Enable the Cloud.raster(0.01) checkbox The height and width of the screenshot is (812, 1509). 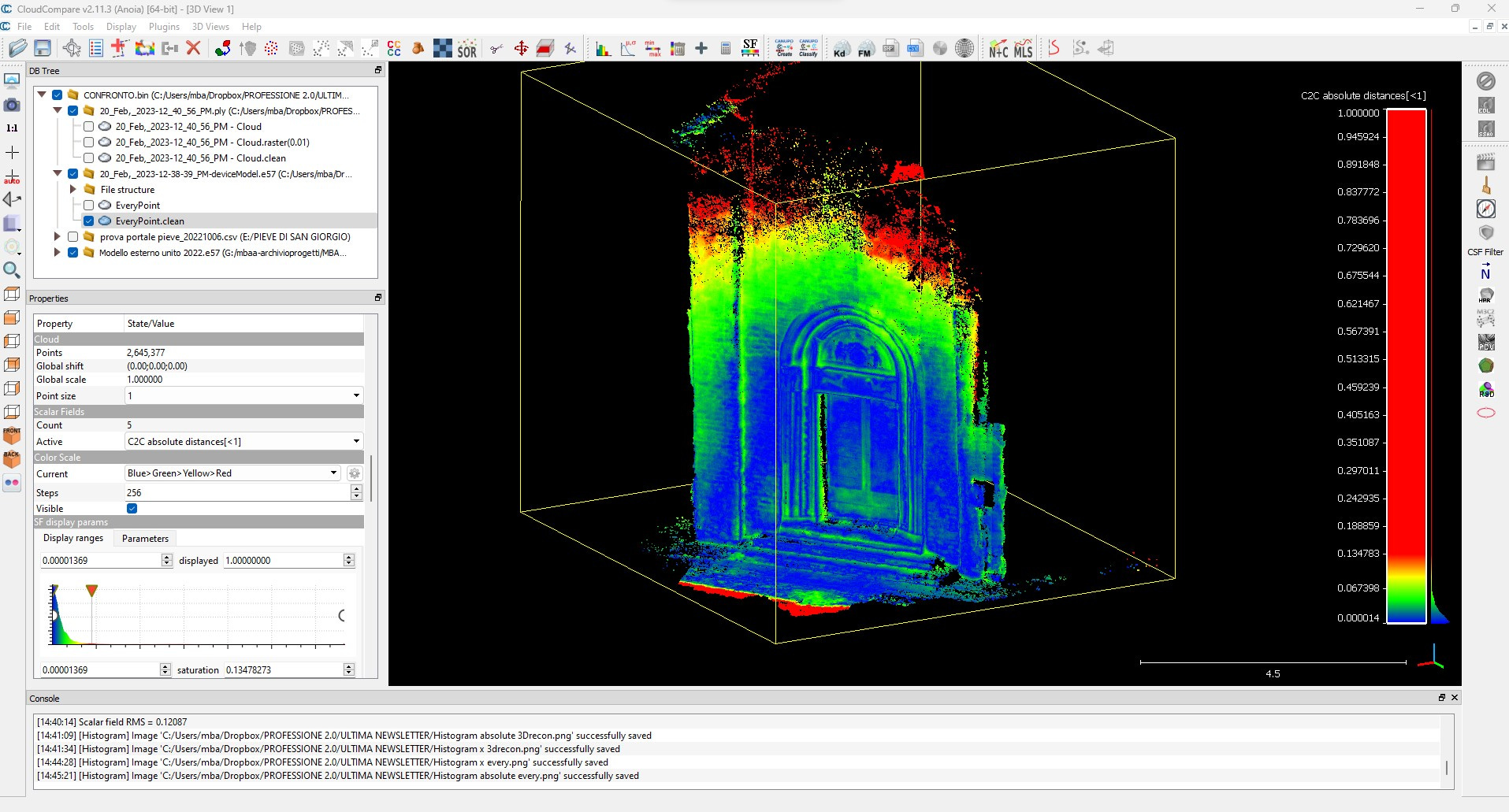88,142
